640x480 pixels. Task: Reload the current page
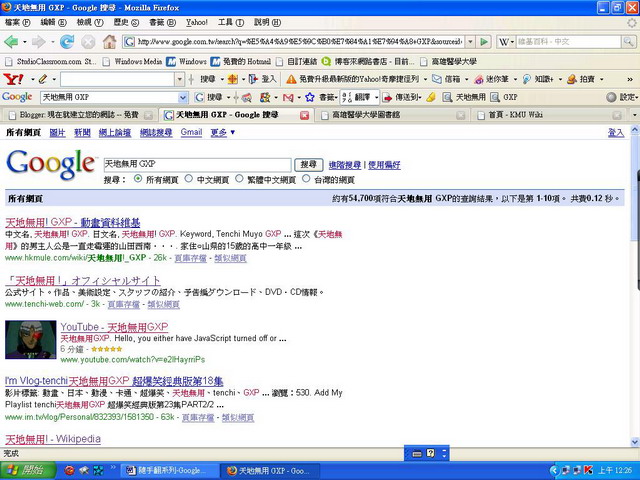click(67, 42)
